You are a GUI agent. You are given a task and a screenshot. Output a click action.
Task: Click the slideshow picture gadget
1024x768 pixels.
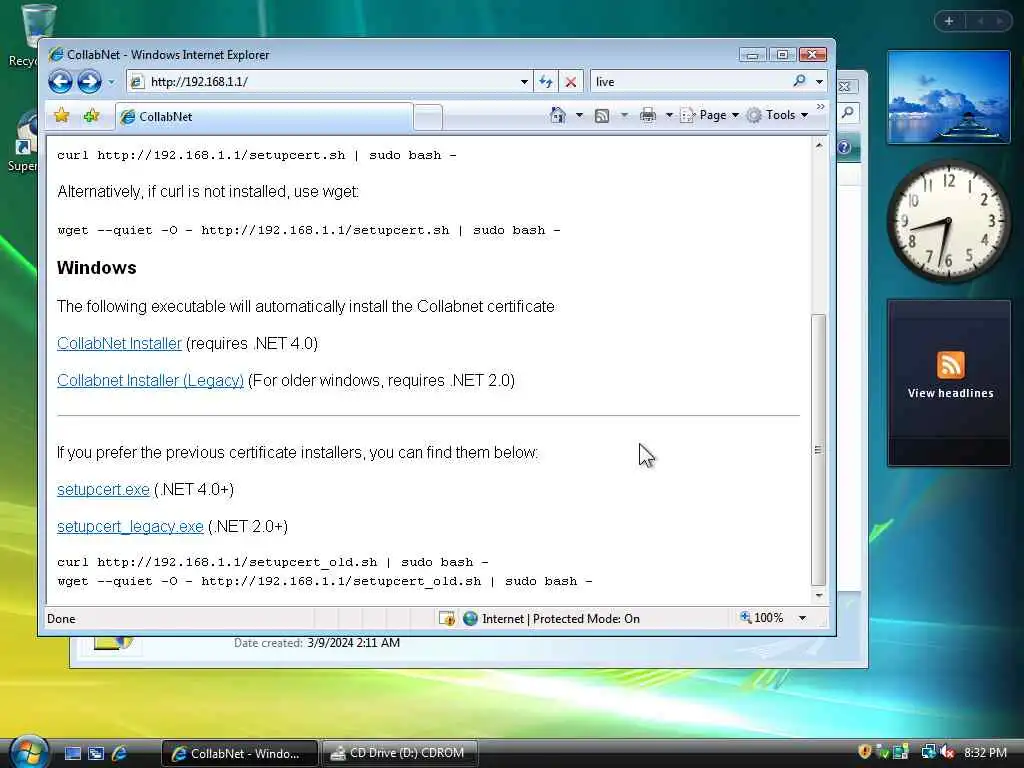[x=949, y=97]
